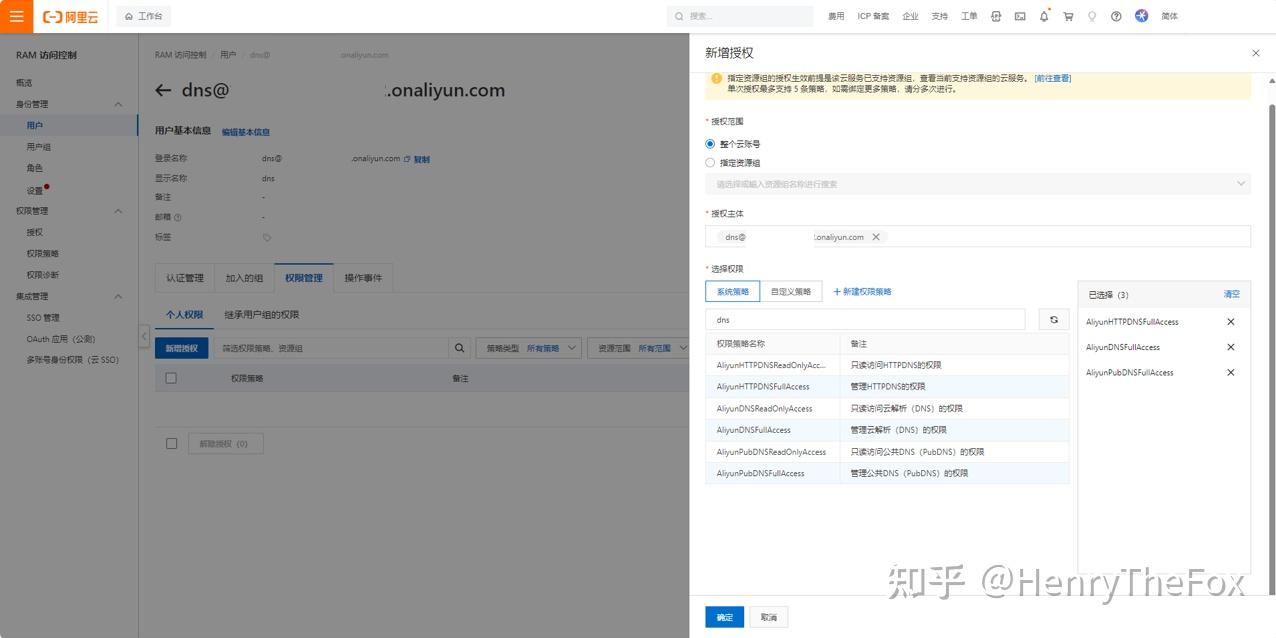
Task: Remove AliyunDNSFullAccess from selected policies
Action: (1231, 347)
